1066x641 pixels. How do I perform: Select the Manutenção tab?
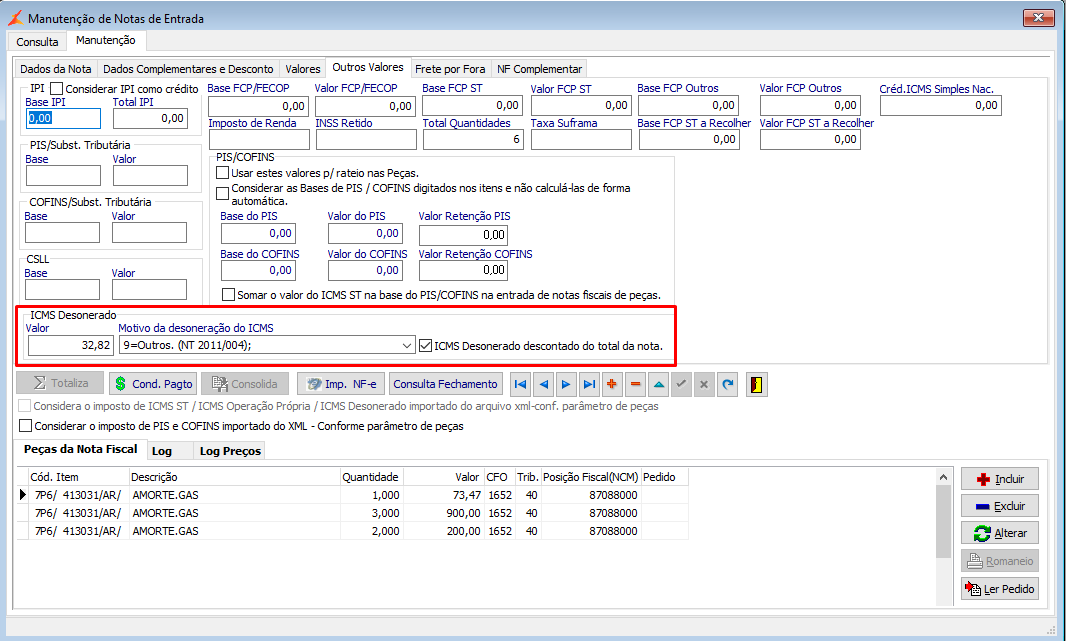tap(105, 40)
